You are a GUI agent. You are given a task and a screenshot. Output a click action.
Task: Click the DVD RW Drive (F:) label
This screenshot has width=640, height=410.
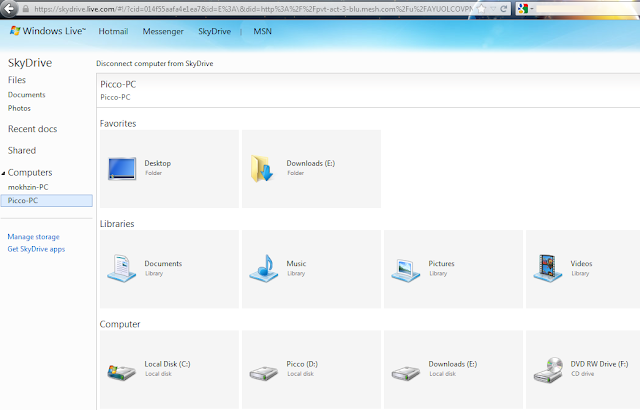coord(599,364)
